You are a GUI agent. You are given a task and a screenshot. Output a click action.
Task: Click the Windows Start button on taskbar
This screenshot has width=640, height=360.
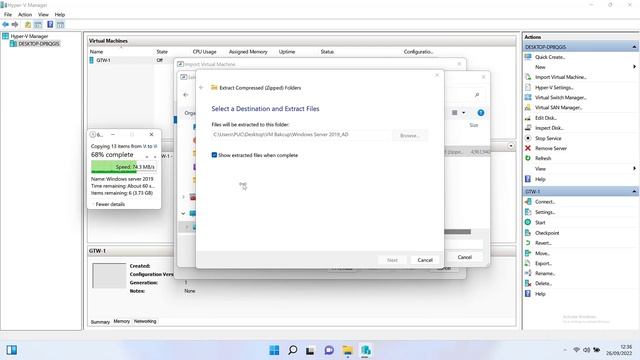coord(274,350)
